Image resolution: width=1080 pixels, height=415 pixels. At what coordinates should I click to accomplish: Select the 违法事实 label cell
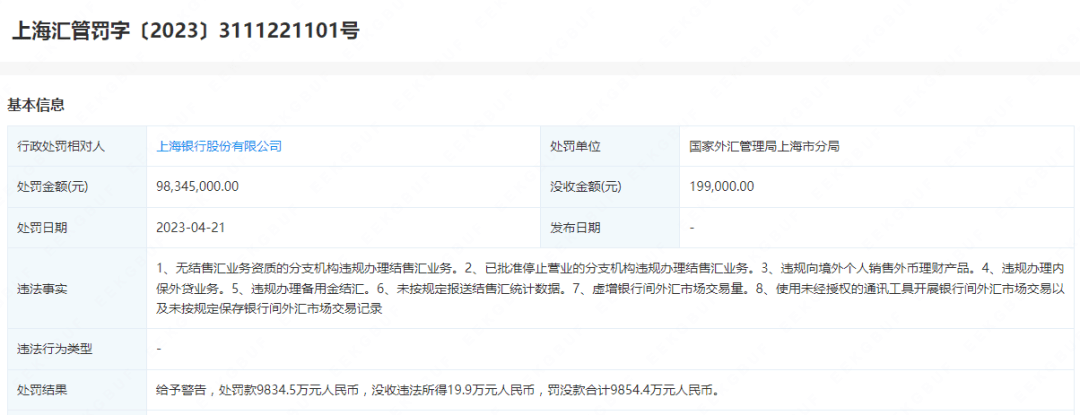(77, 288)
